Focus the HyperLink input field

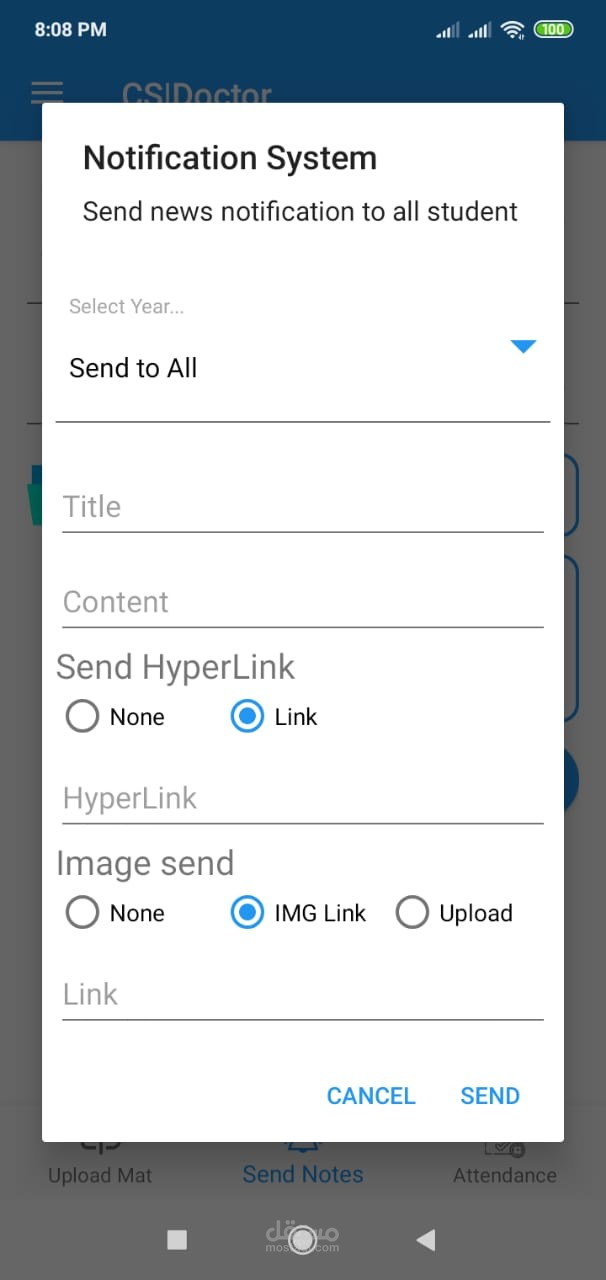(303, 798)
